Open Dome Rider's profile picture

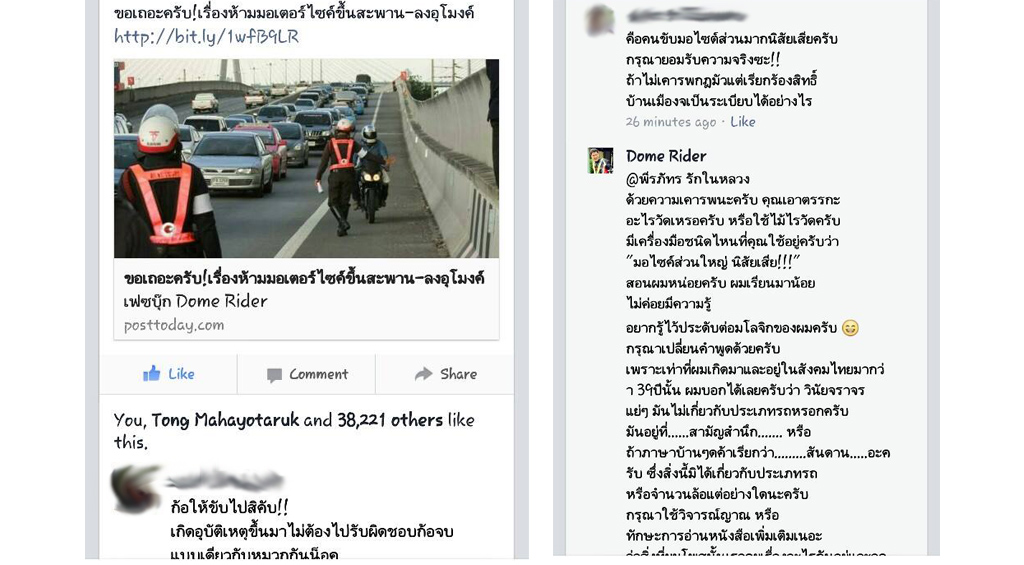coord(600,161)
